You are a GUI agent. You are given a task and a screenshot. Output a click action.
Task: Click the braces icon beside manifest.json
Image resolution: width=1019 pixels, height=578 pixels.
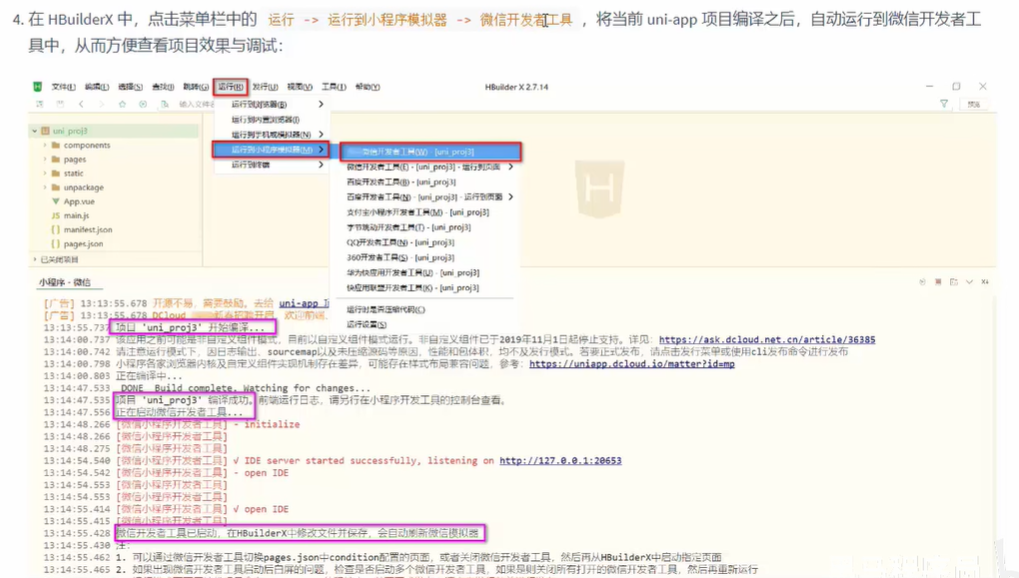(56, 230)
